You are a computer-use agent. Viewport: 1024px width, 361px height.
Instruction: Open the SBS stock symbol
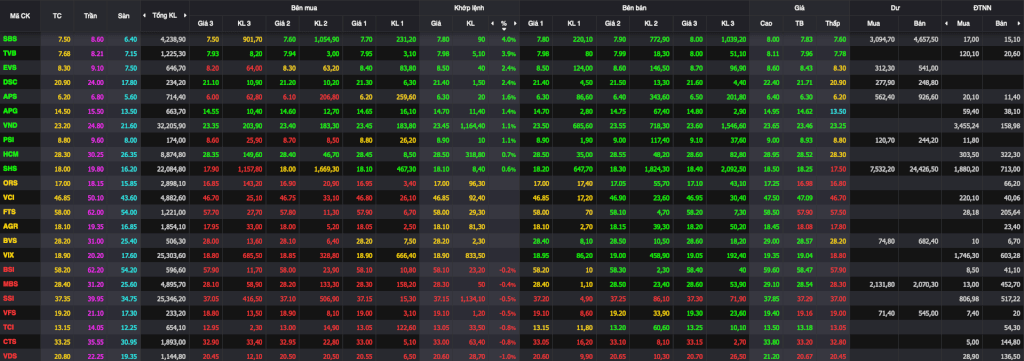10,39
